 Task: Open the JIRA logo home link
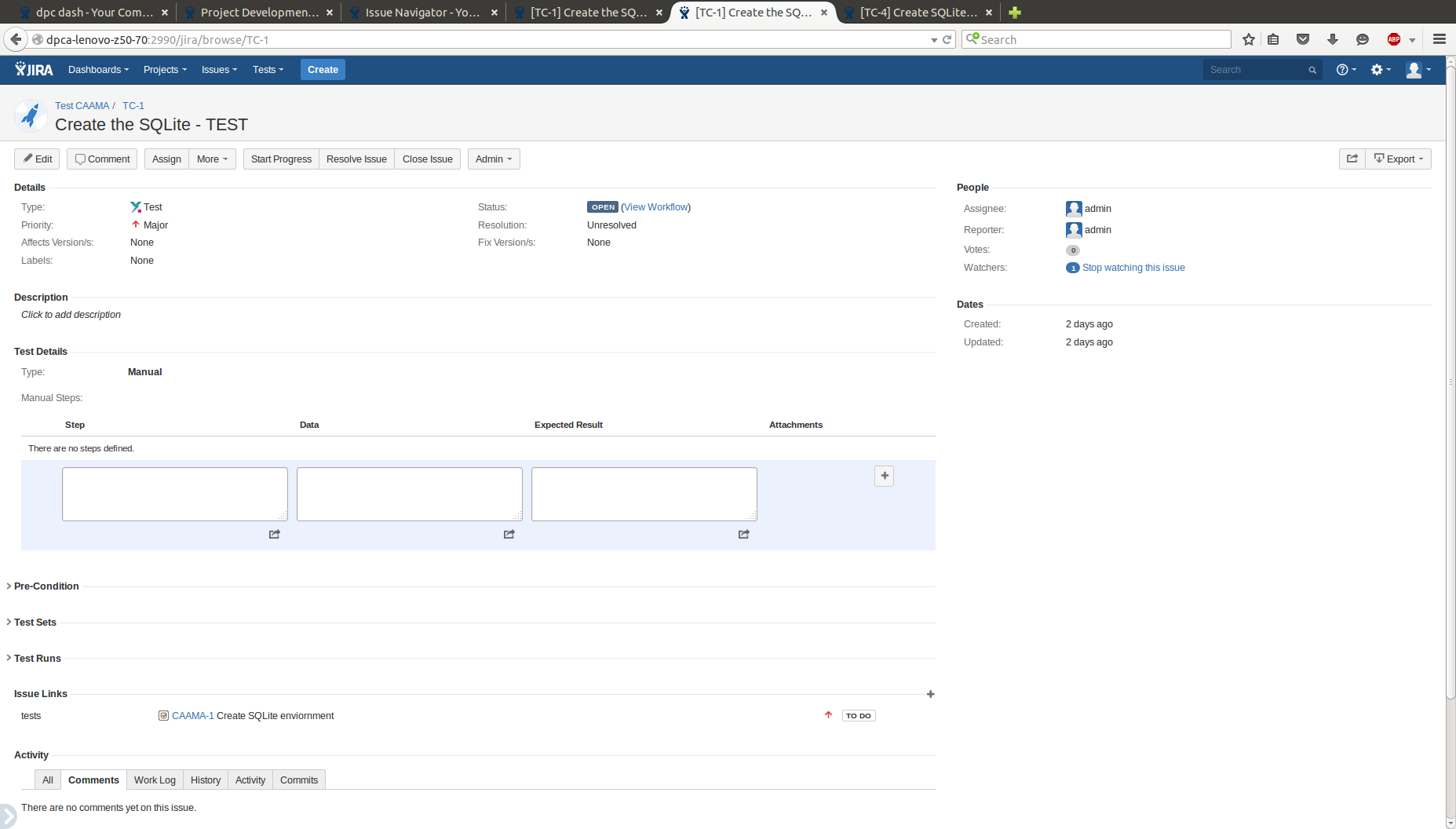[34, 70]
